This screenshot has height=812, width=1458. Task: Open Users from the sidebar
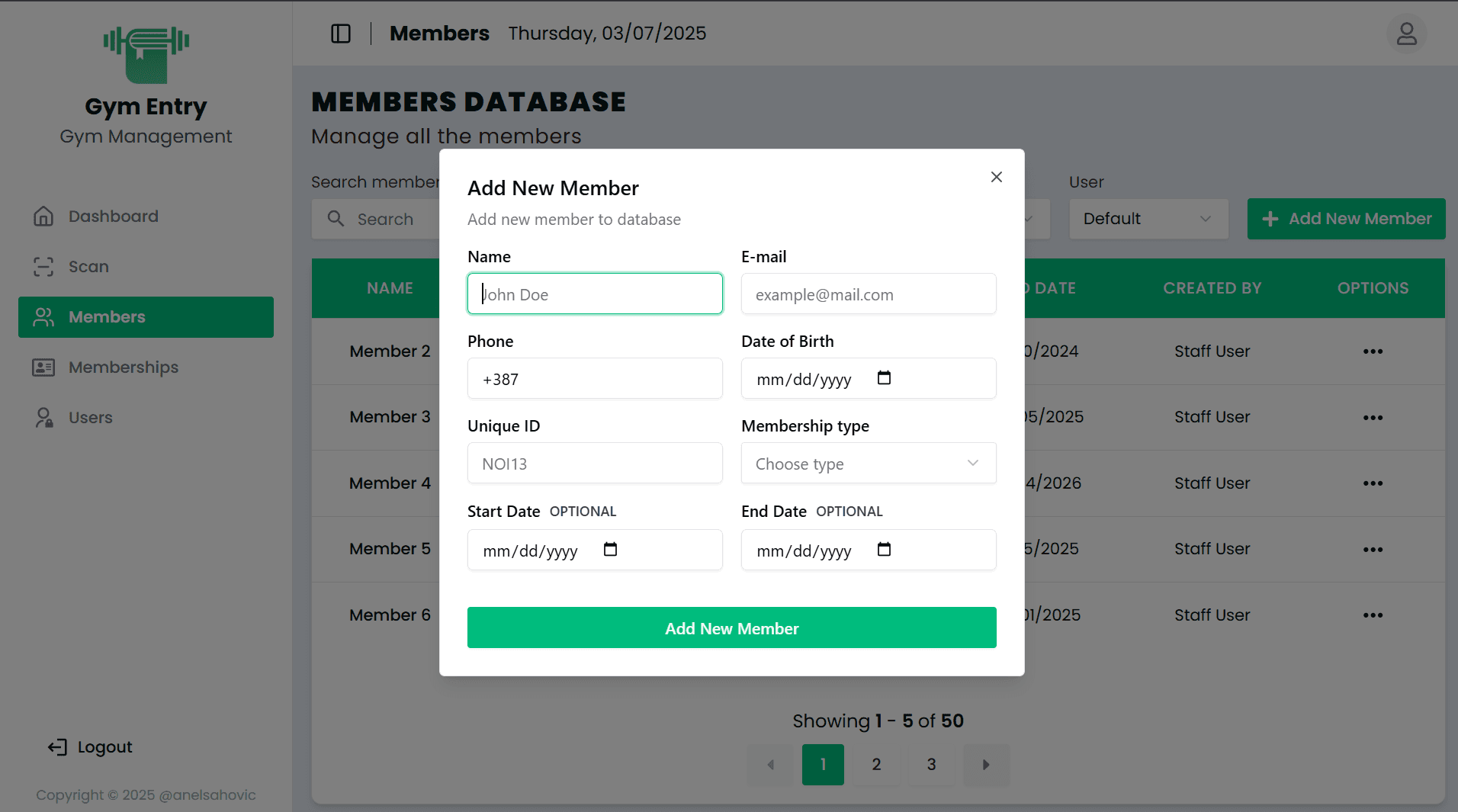point(146,418)
